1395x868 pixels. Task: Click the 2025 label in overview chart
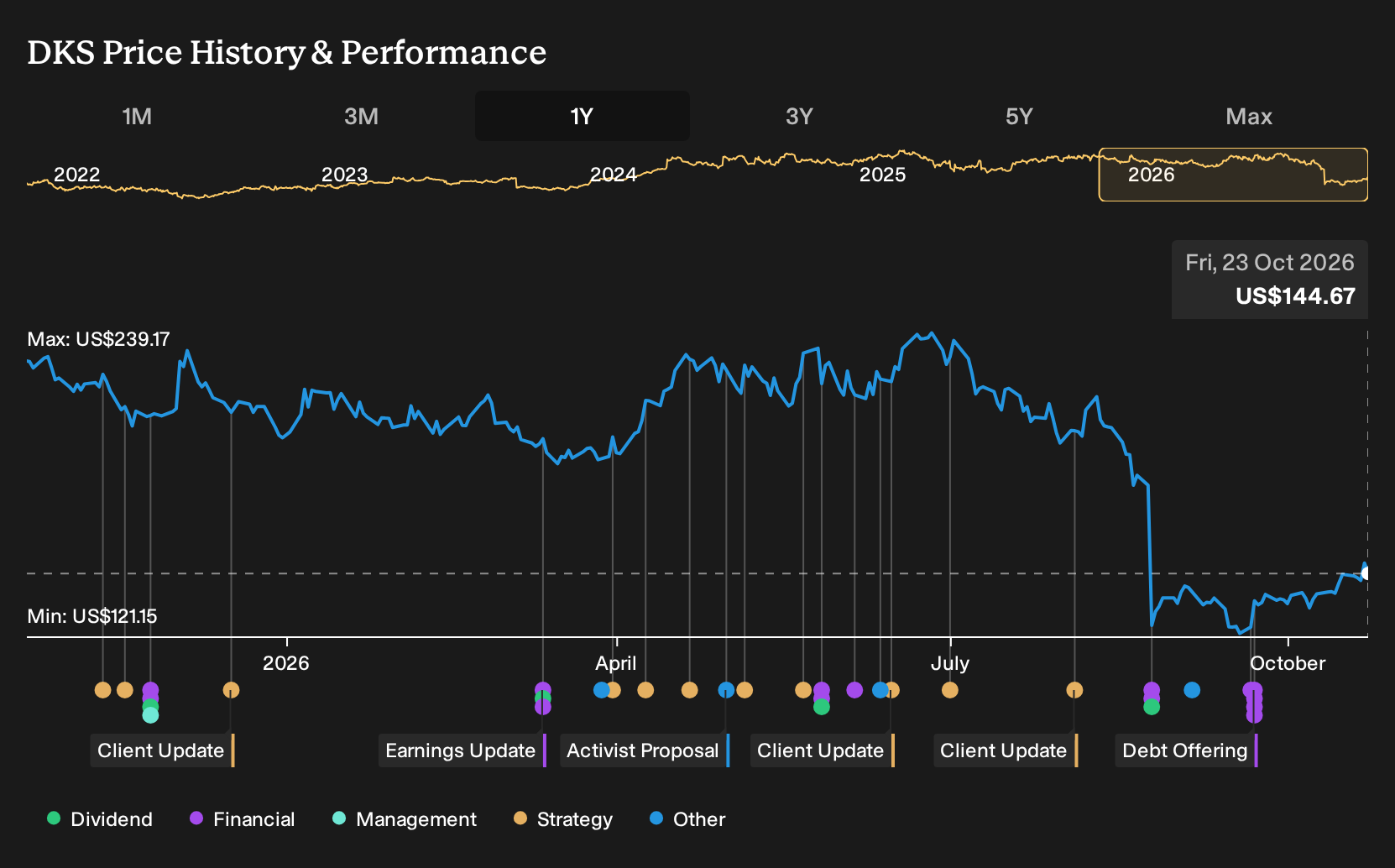tap(883, 175)
